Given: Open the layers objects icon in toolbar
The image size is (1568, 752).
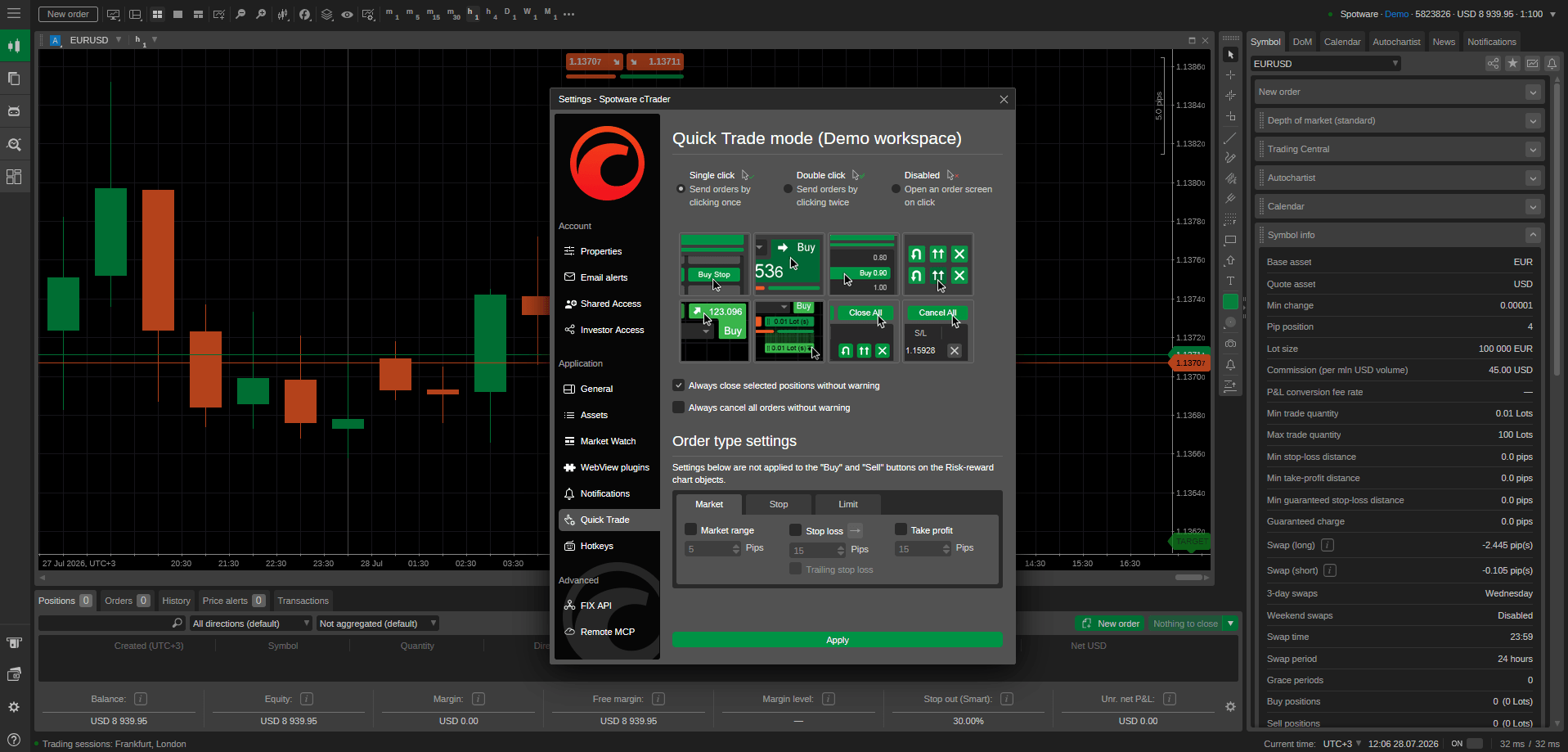Looking at the screenshot, I should point(326,14).
